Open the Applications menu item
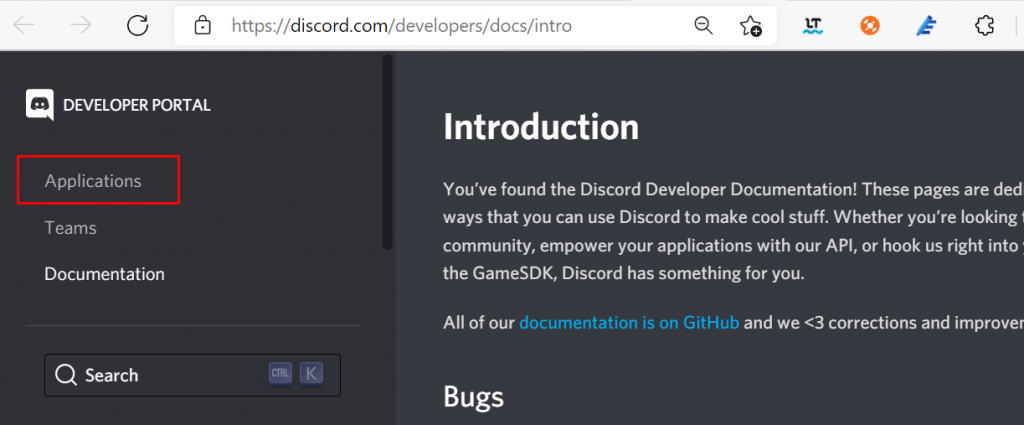 tap(93, 181)
